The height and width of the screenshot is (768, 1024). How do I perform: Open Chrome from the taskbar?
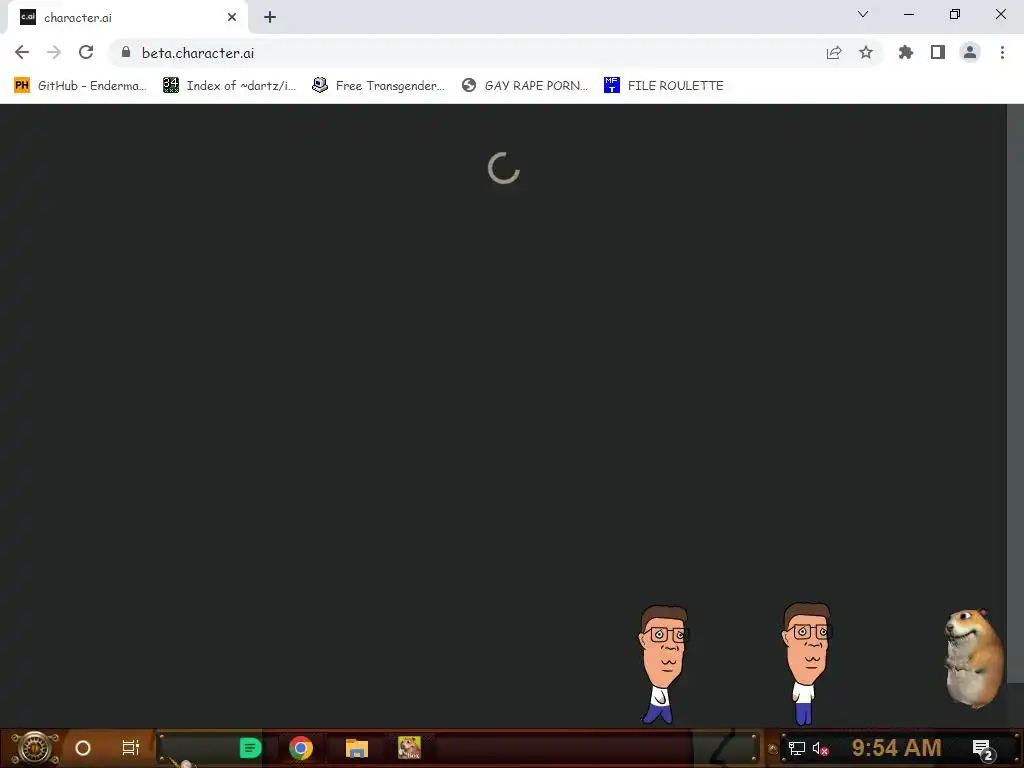coord(301,748)
